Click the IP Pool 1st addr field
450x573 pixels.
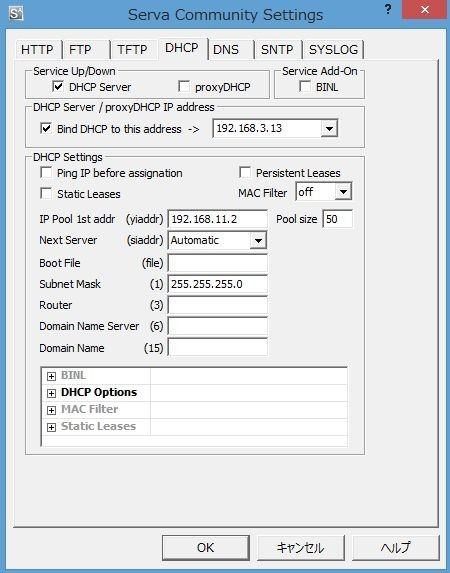tap(218, 219)
